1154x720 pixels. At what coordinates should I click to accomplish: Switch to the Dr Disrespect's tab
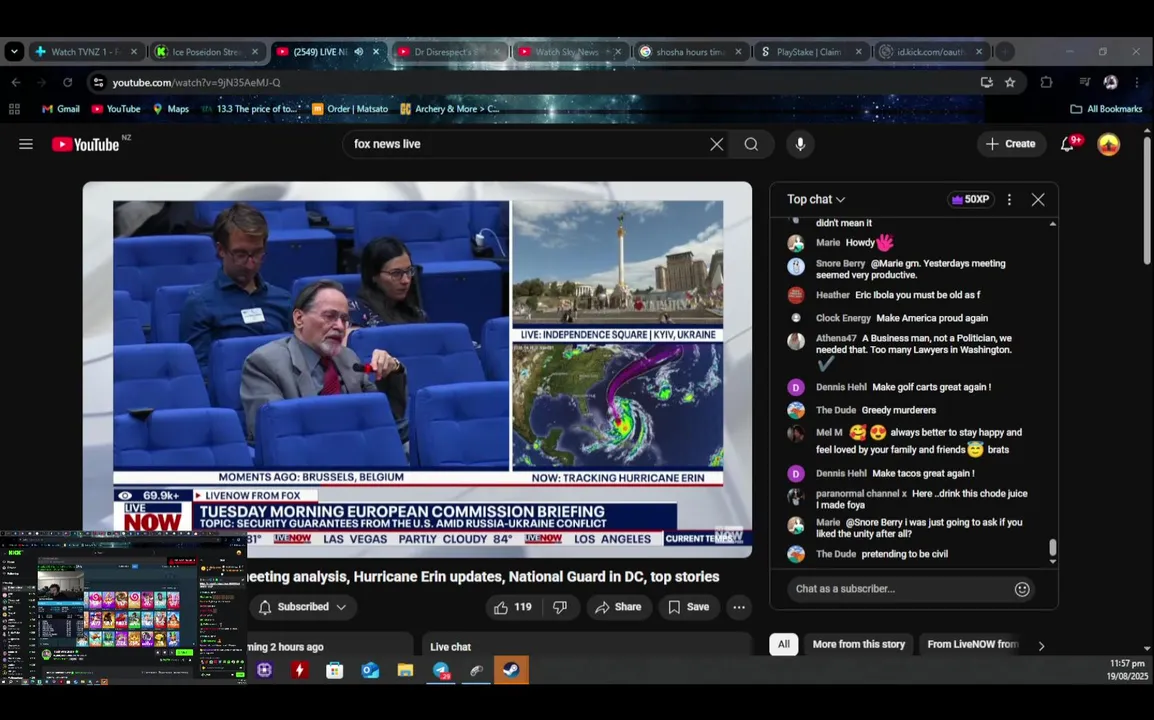(x=447, y=52)
